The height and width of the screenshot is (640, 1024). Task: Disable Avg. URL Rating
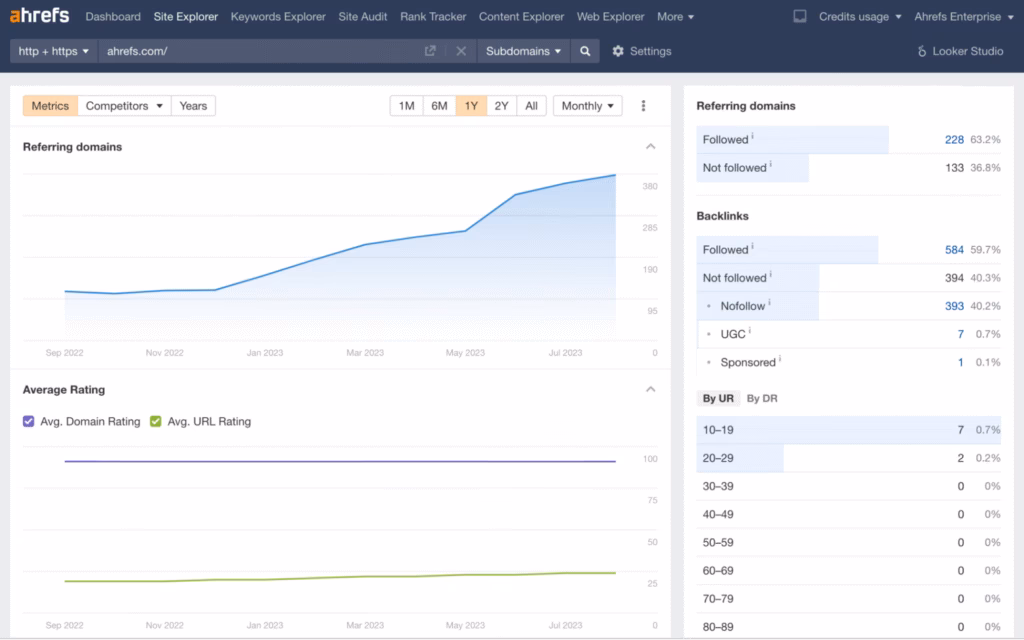tap(155, 422)
